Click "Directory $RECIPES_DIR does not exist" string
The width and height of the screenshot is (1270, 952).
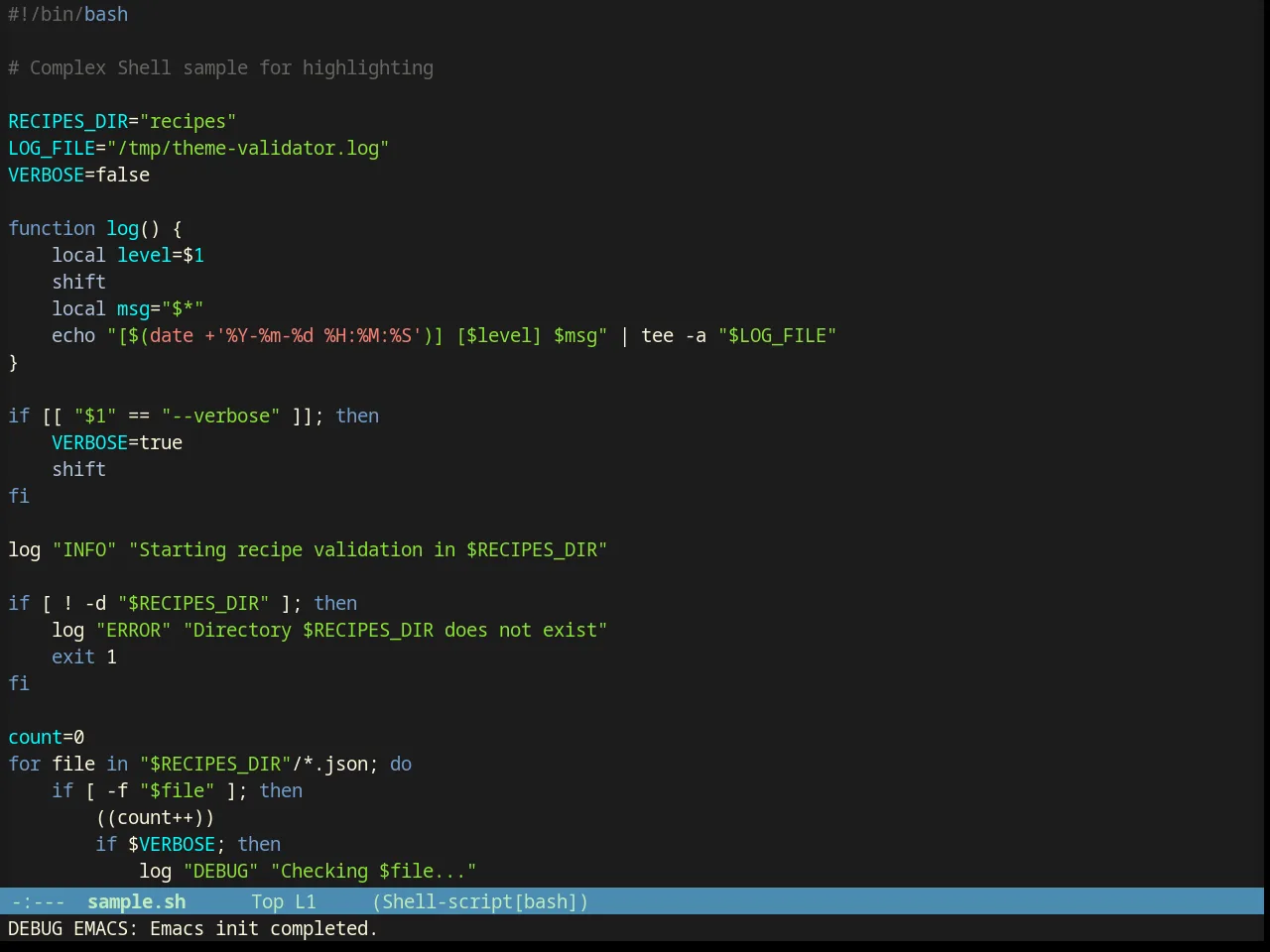tap(396, 630)
